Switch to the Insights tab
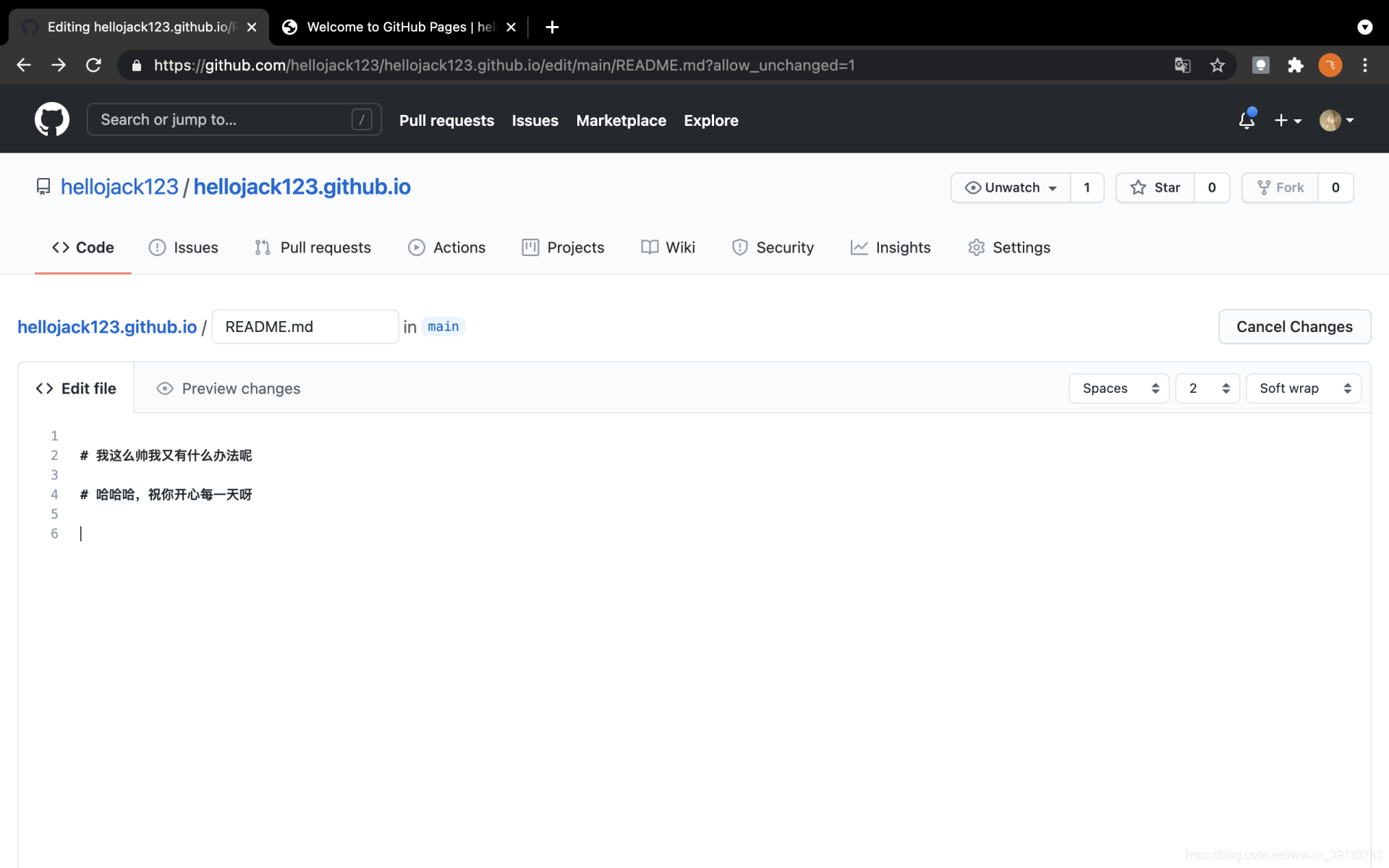The height and width of the screenshot is (868, 1389). pyautogui.click(x=891, y=247)
